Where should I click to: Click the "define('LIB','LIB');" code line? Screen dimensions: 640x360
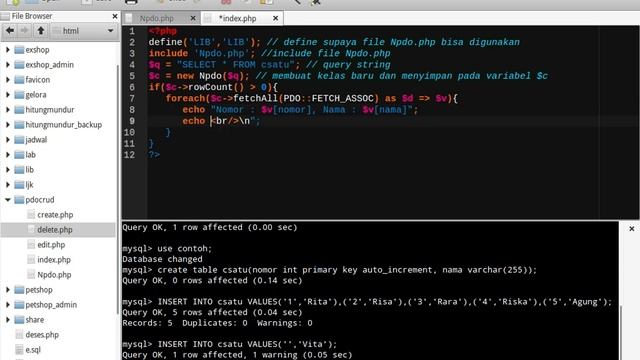[334, 42]
